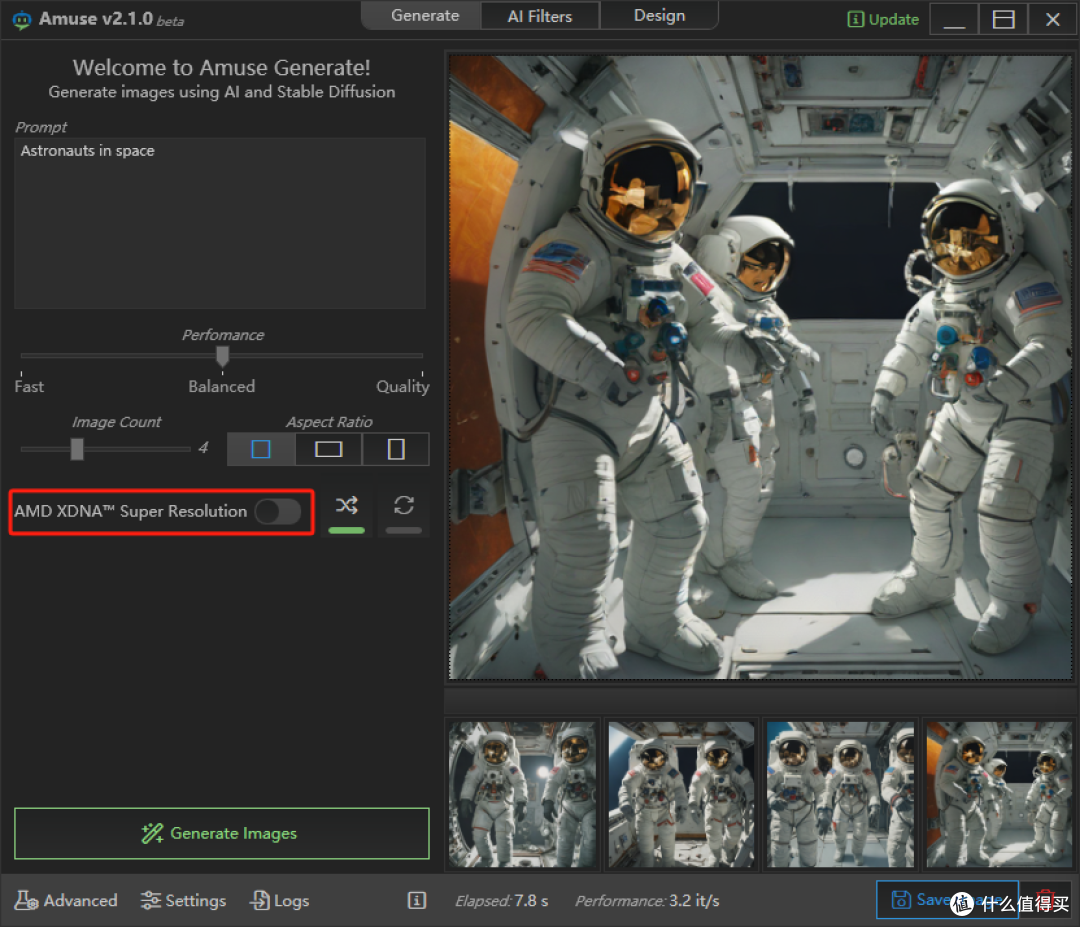Click the red trash delete icon

(1045, 899)
